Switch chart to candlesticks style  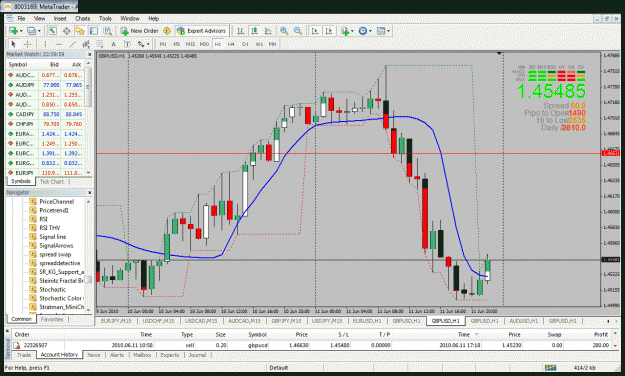[x=254, y=31]
